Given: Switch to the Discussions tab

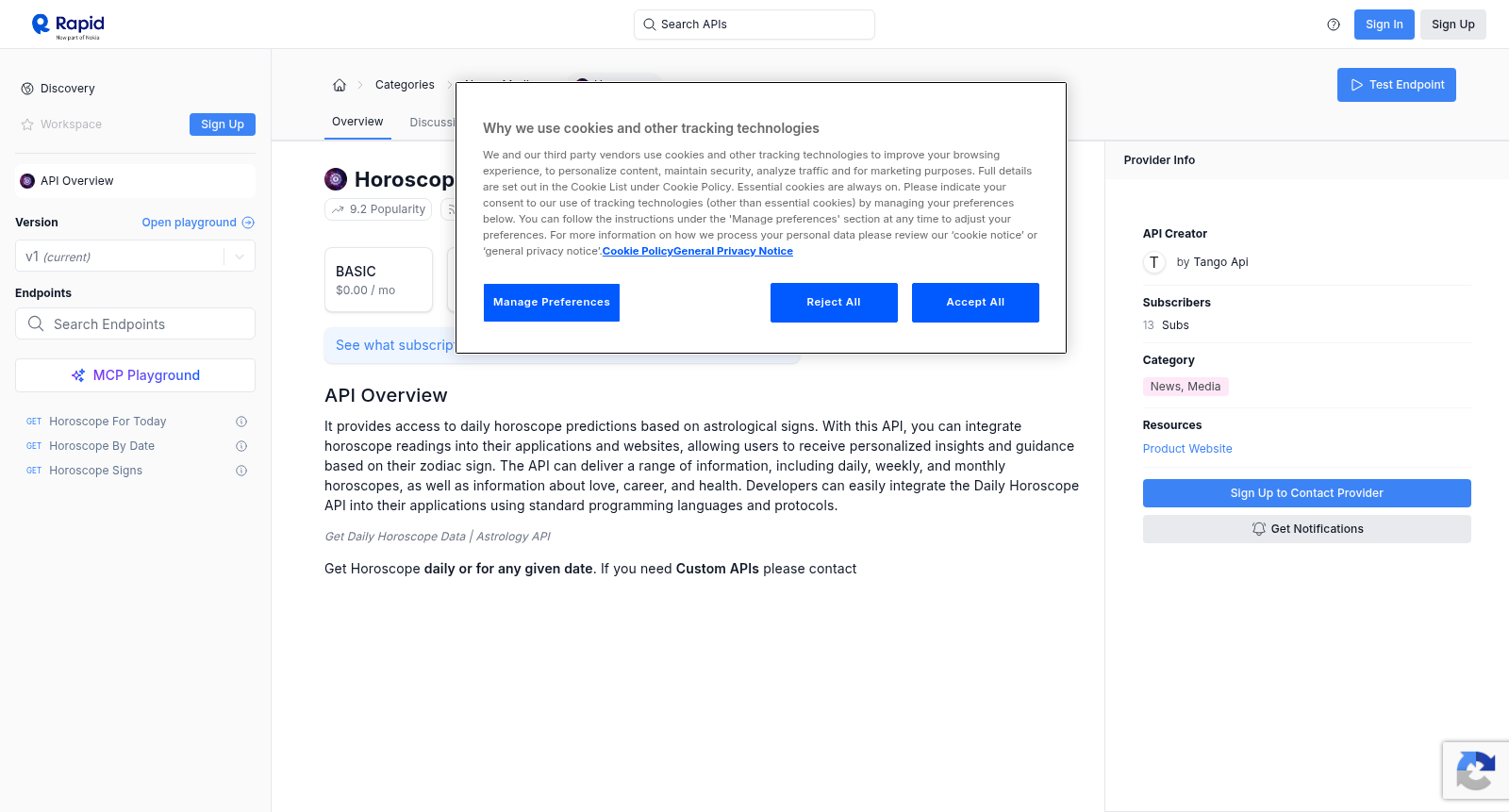Looking at the screenshot, I should (432, 123).
